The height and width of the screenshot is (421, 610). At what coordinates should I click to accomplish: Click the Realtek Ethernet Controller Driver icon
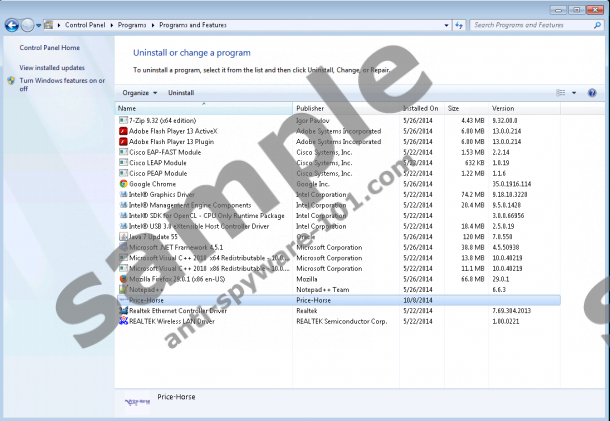pos(123,311)
